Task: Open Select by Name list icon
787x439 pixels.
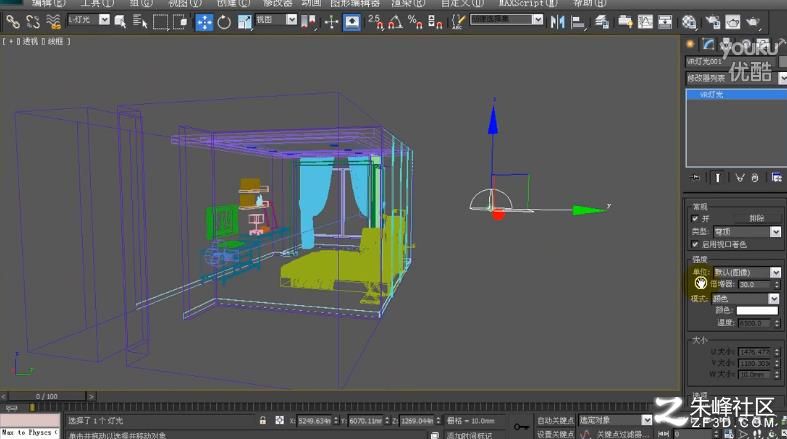Action: click(140, 22)
